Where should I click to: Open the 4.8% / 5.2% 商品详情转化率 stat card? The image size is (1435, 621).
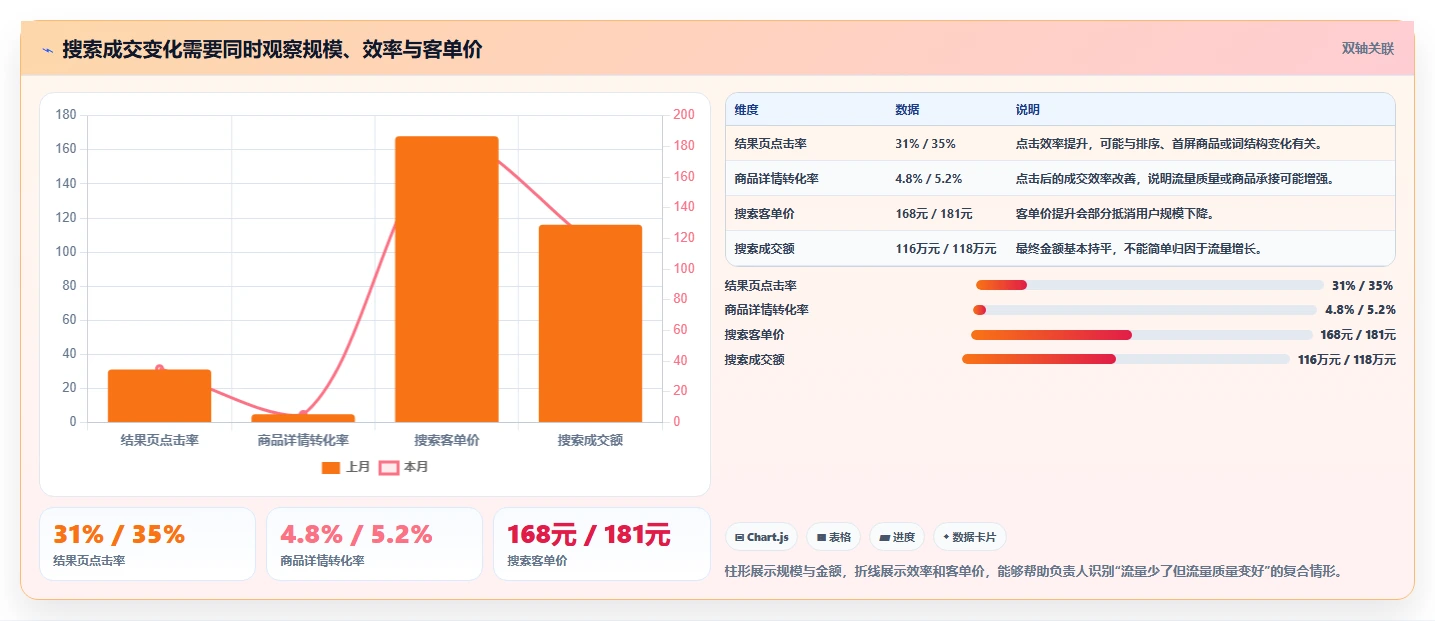tap(374, 544)
